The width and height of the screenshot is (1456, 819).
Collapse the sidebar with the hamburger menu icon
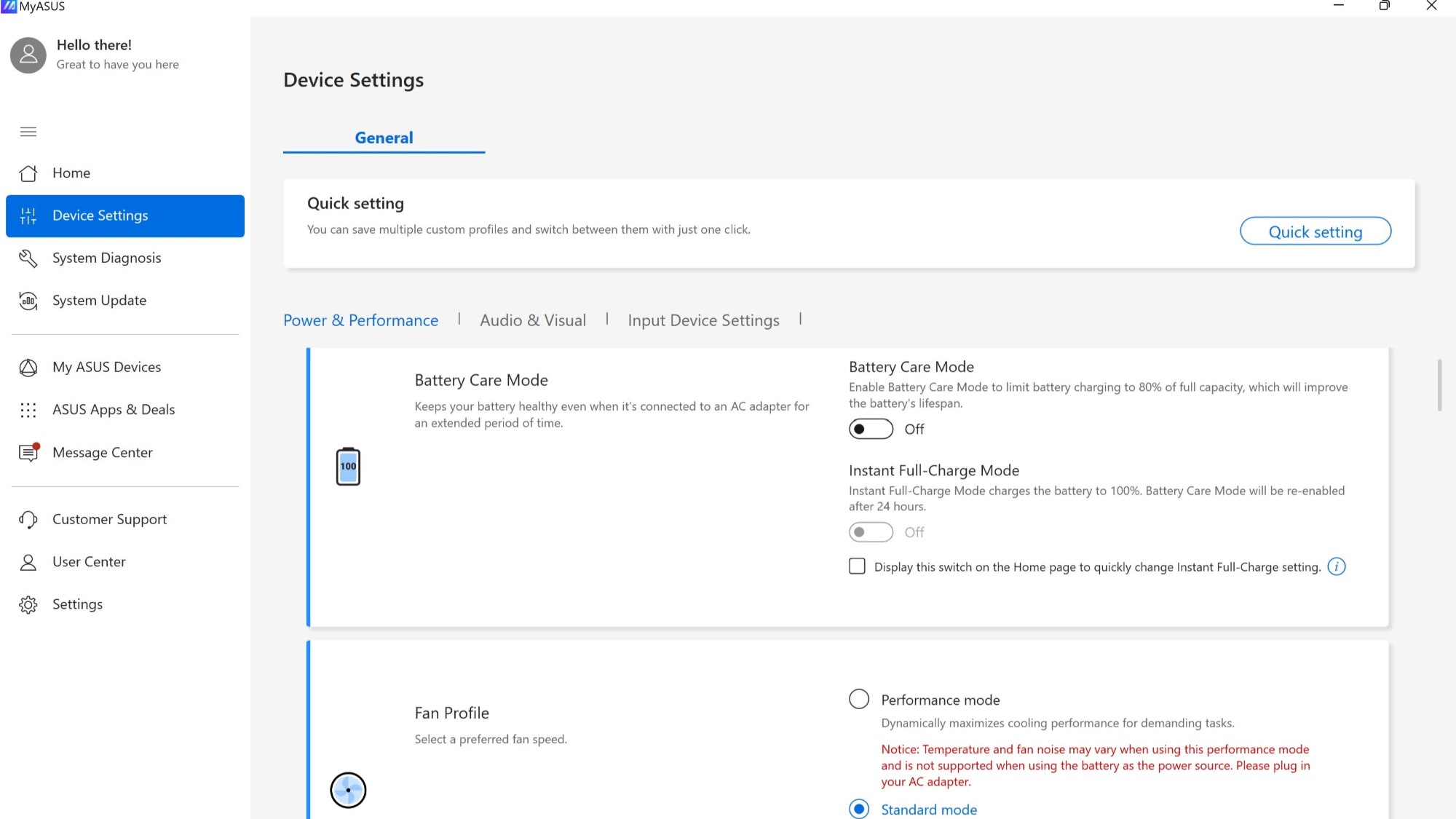pyautogui.click(x=28, y=132)
